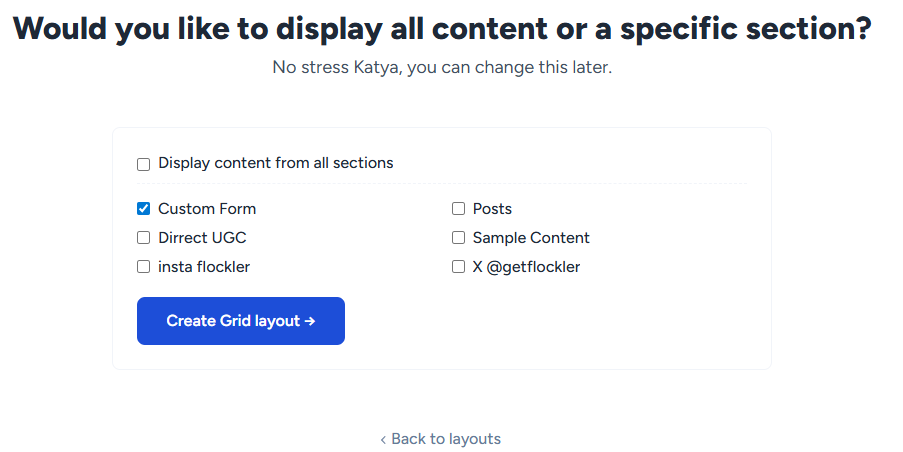Check the insta flockler checkbox
Screen dimensions: 903x452
click(x=143, y=267)
